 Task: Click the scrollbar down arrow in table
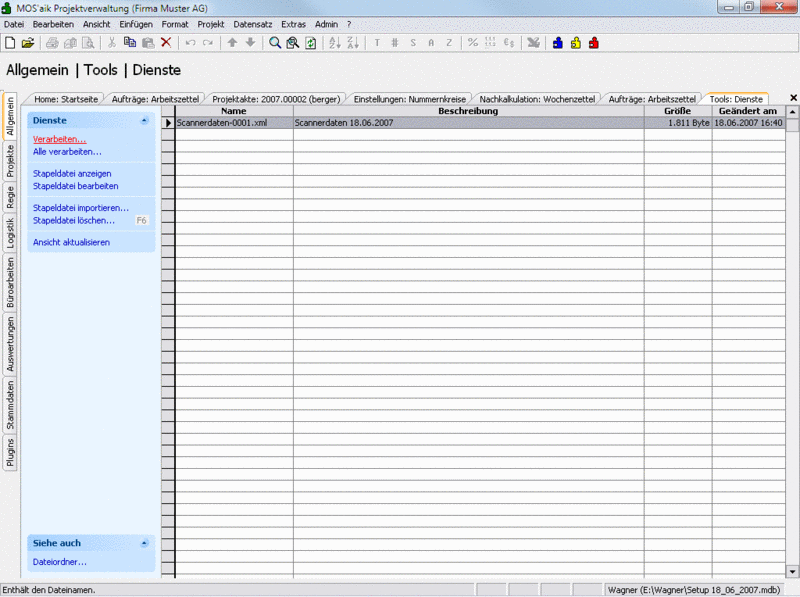(x=792, y=572)
